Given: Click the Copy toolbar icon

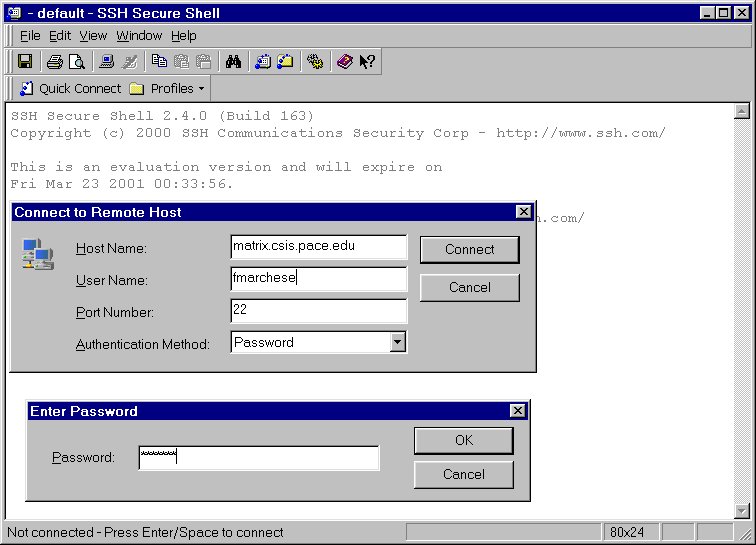Looking at the screenshot, I should pos(159,61).
